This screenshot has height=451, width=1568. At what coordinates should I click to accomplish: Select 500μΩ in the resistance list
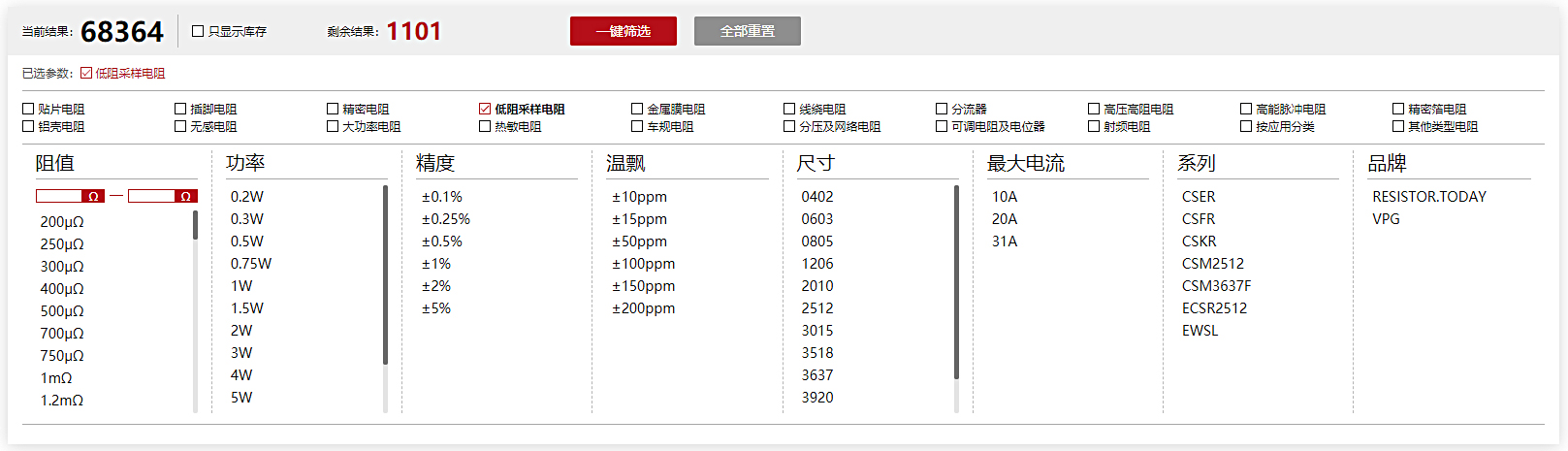62,311
